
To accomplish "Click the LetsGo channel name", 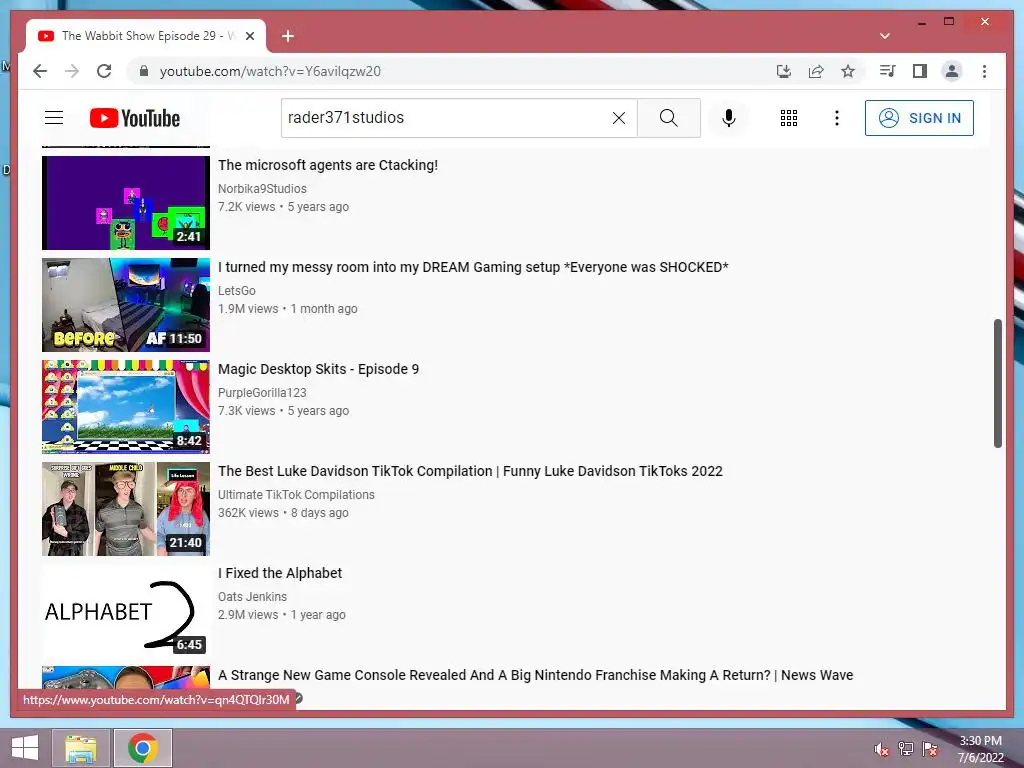I will tap(236, 291).
